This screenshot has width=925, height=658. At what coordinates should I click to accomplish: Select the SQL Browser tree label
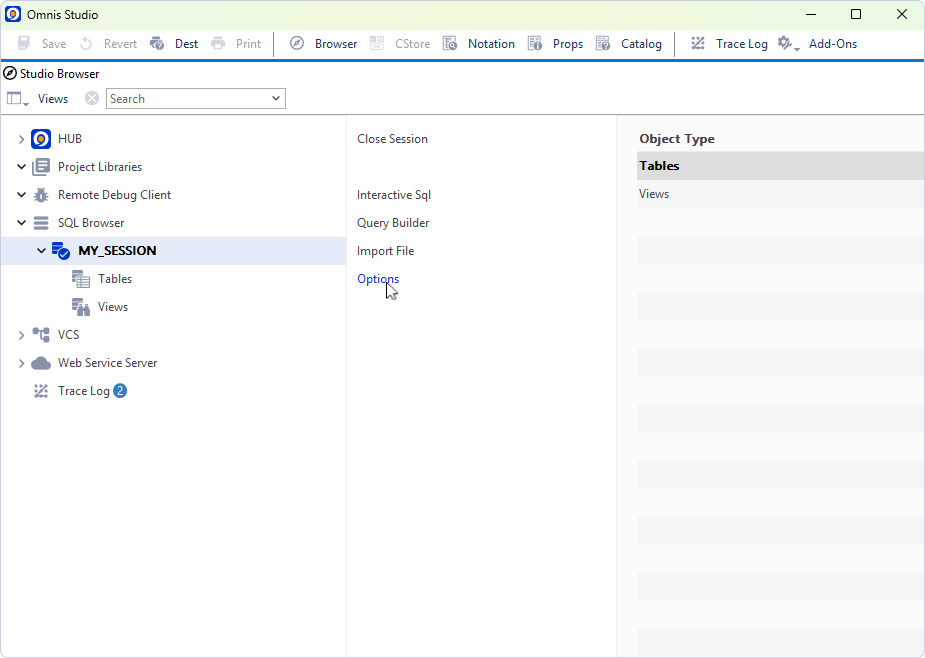[x=91, y=223]
